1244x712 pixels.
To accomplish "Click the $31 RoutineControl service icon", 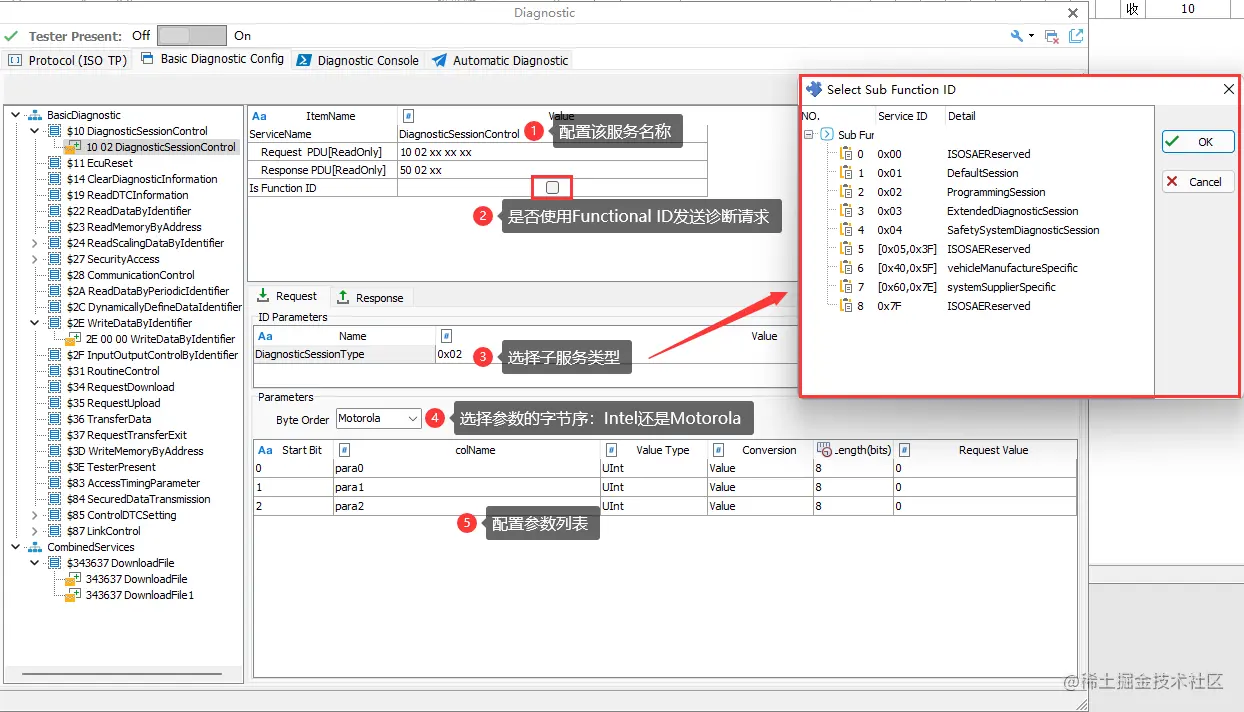I will point(55,371).
